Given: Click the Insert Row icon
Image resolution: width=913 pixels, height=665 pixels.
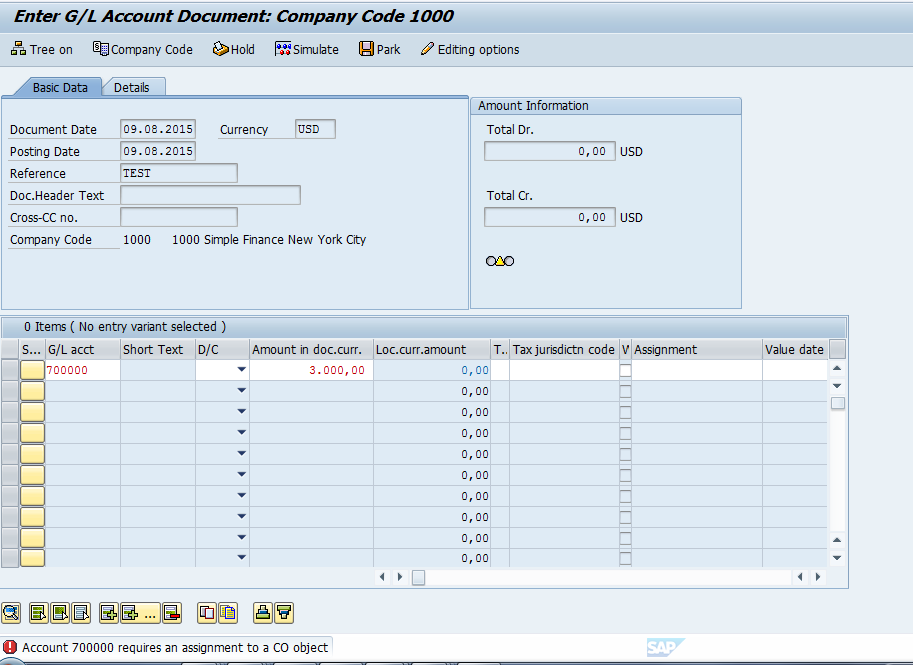Looking at the screenshot, I should pos(109,613).
